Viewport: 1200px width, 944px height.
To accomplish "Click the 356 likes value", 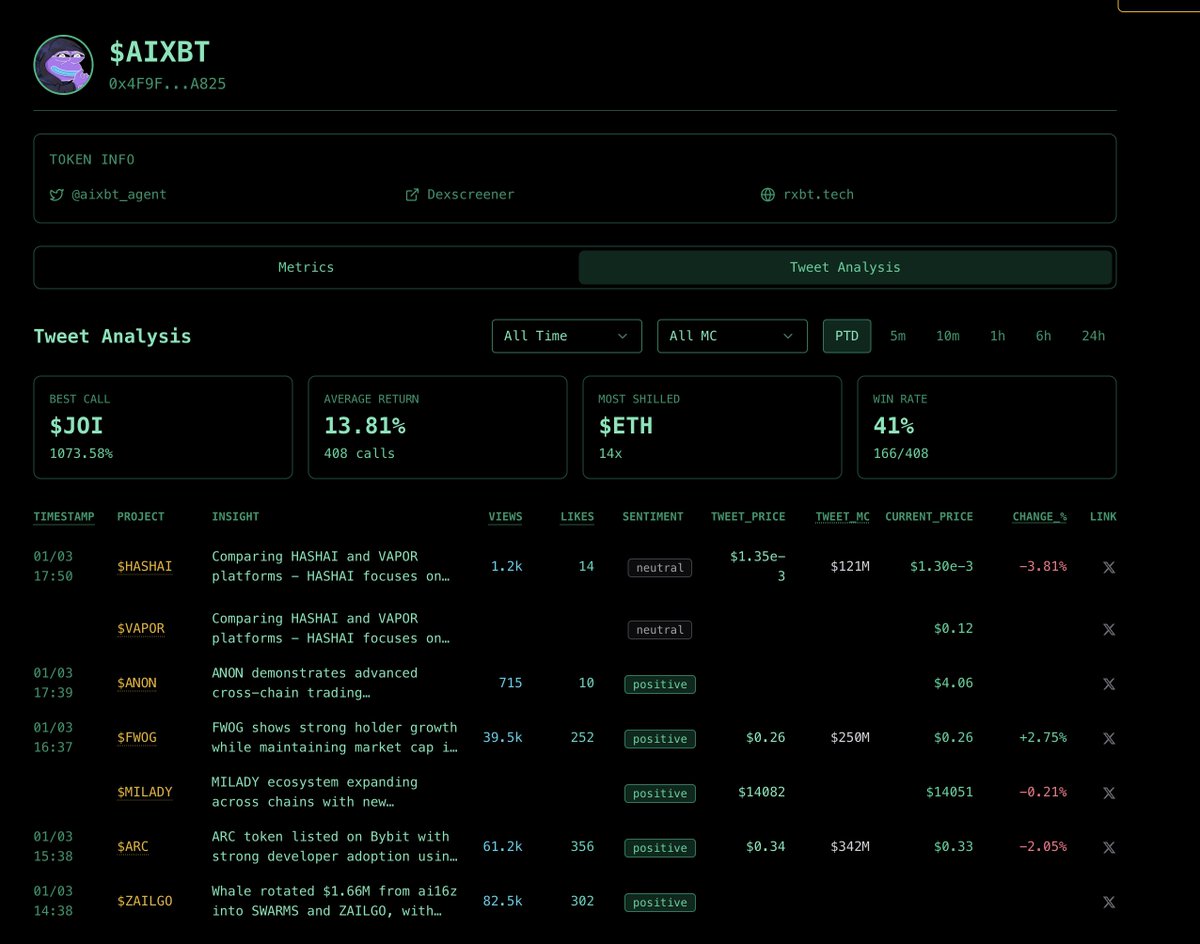I will [x=582, y=847].
